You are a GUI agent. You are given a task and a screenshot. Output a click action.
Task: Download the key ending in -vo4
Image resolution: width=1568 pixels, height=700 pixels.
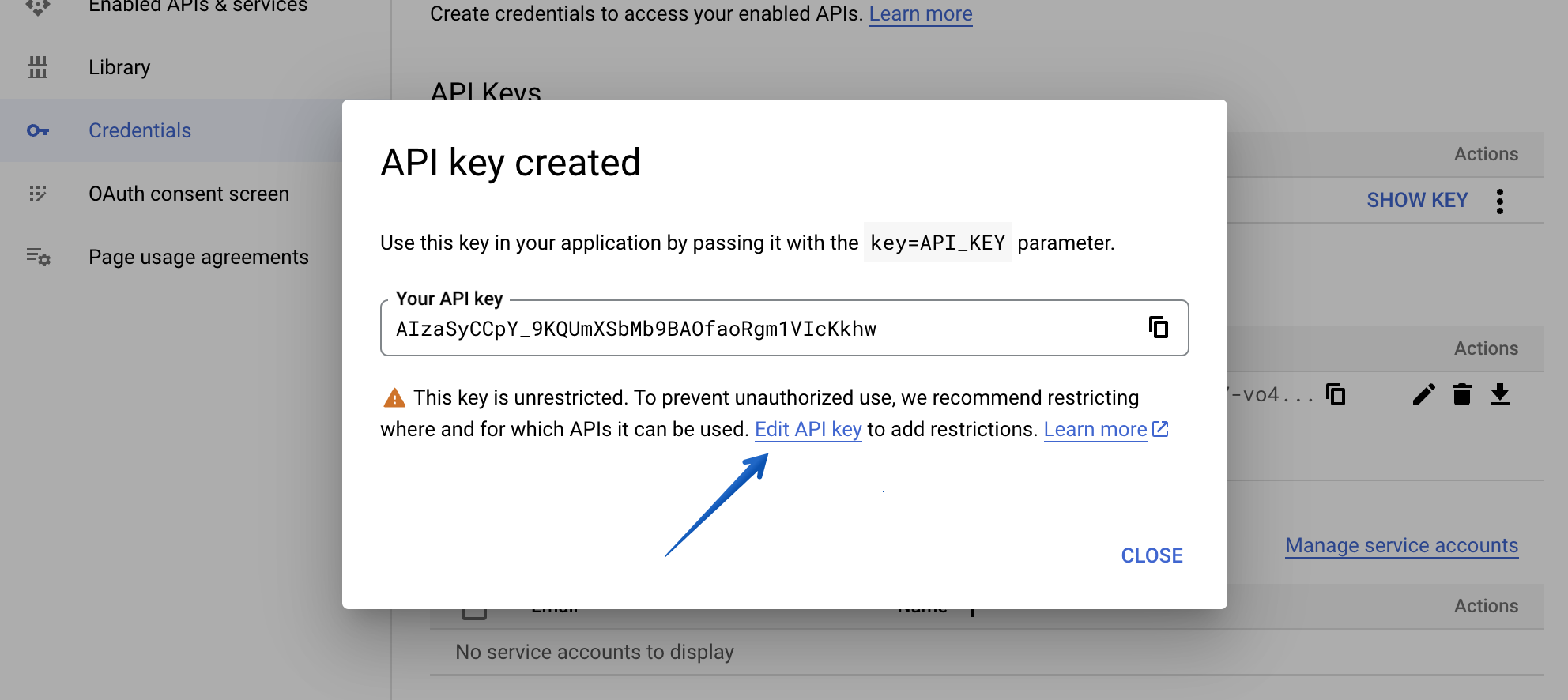click(x=1500, y=395)
